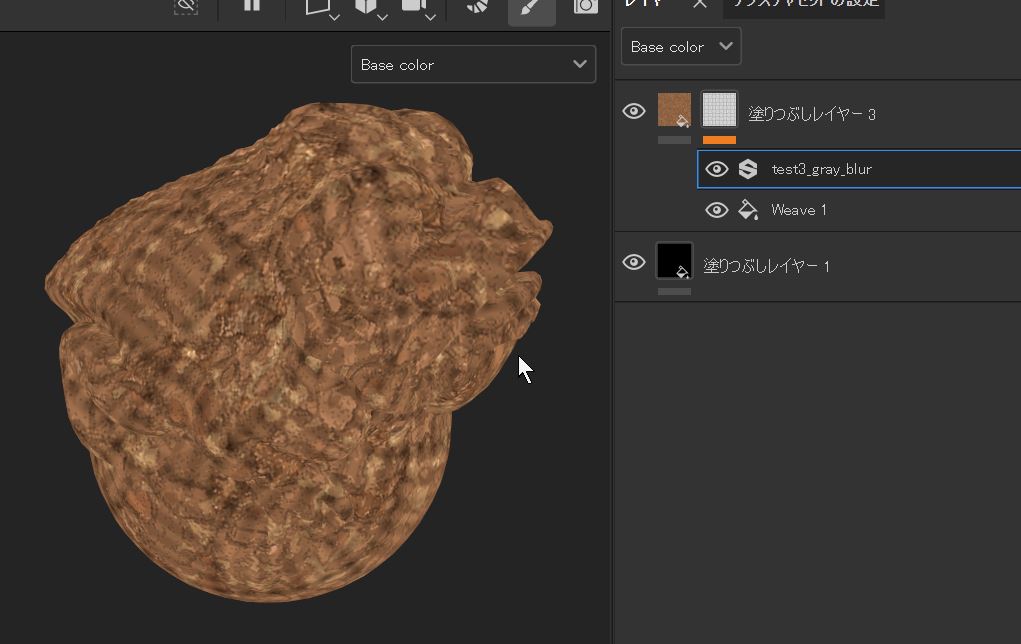Expand the perspective plane dropdown in toolbar
The width and height of the screenshot is (1021, 644).
point(334,17)
